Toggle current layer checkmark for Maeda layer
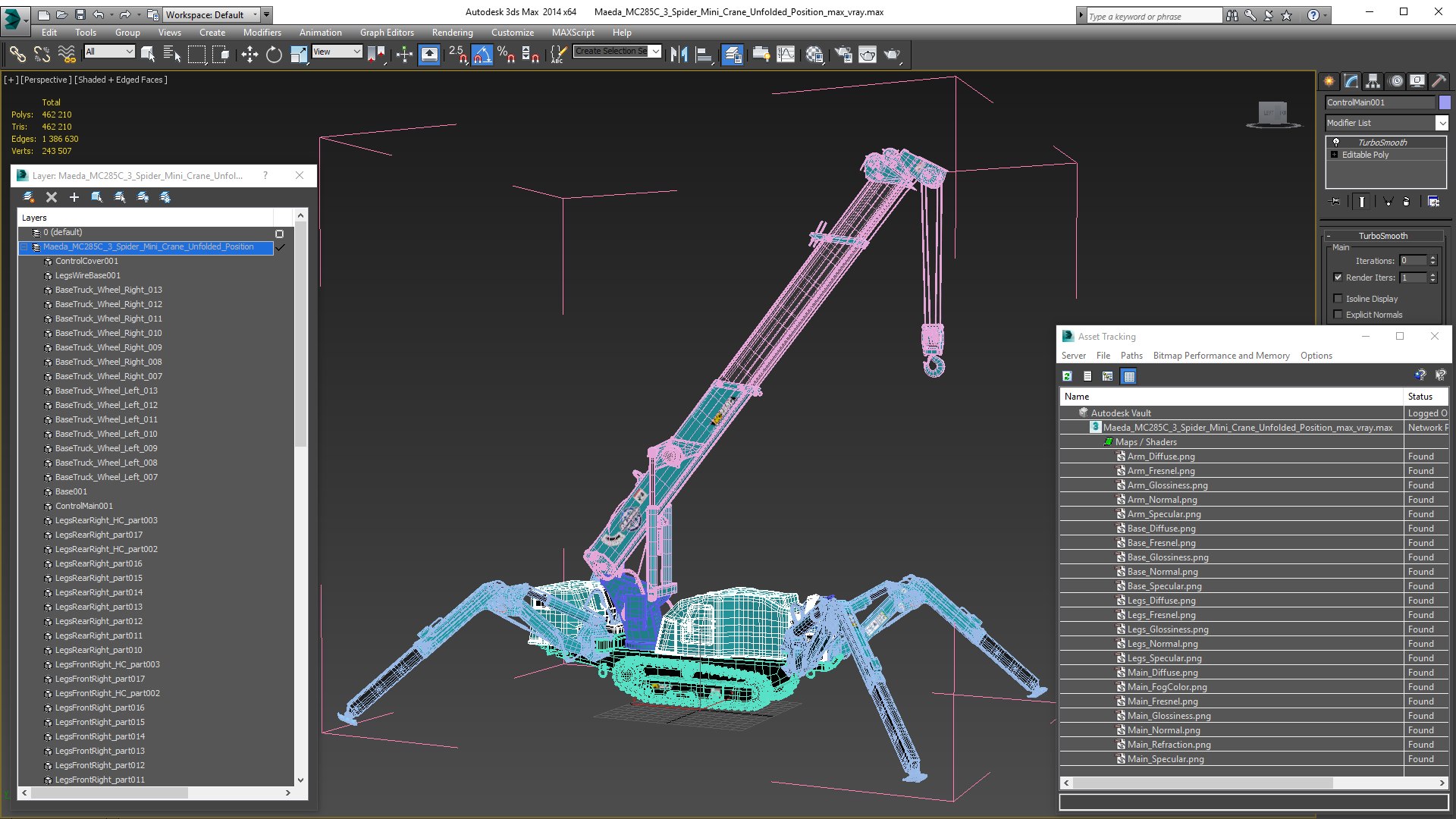This screenshot has width=1456, height=819. 280,247
